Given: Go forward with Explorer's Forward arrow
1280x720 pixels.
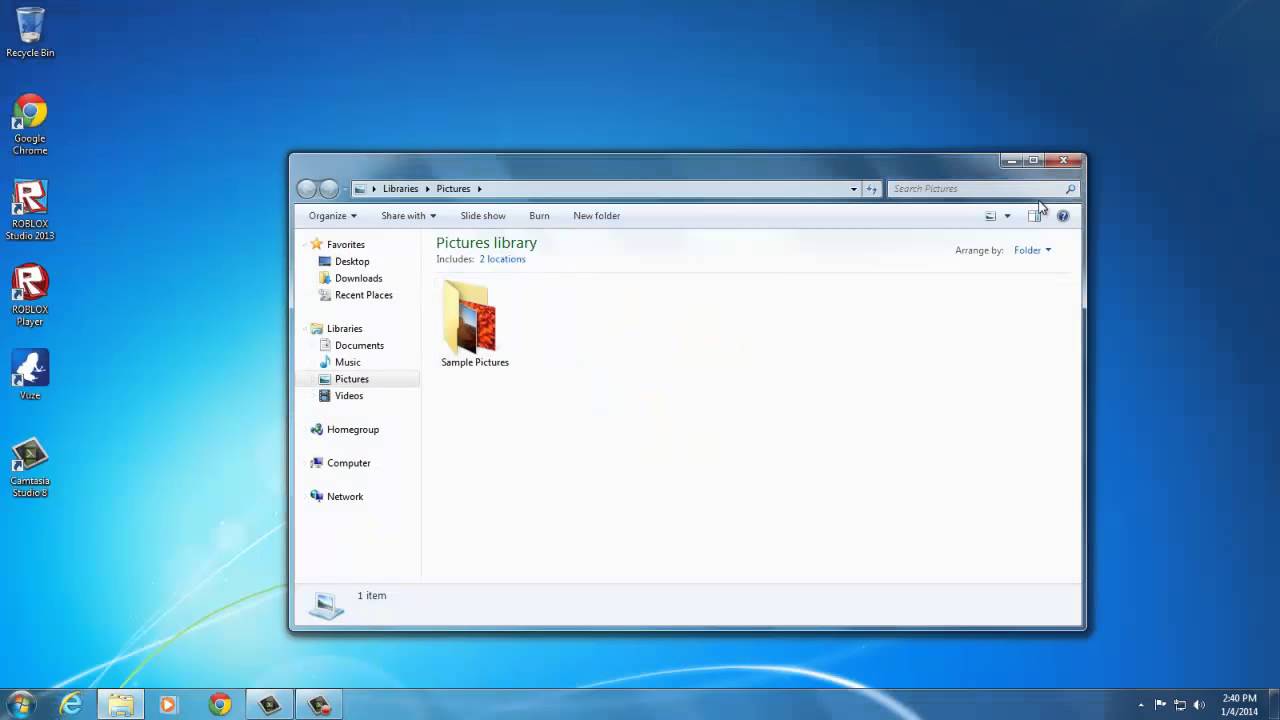Looking at the screenshot, I should [329, 189].
